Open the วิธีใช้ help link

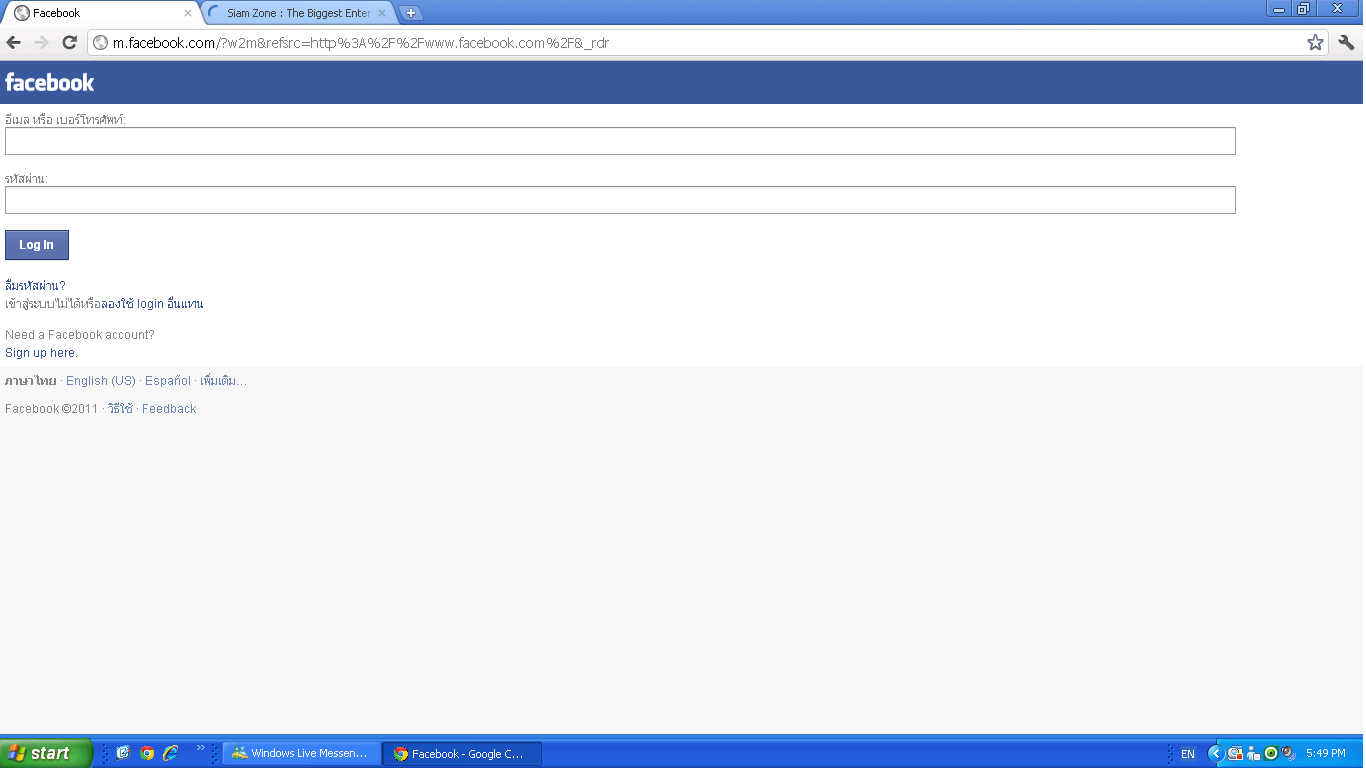coord(120,409)
